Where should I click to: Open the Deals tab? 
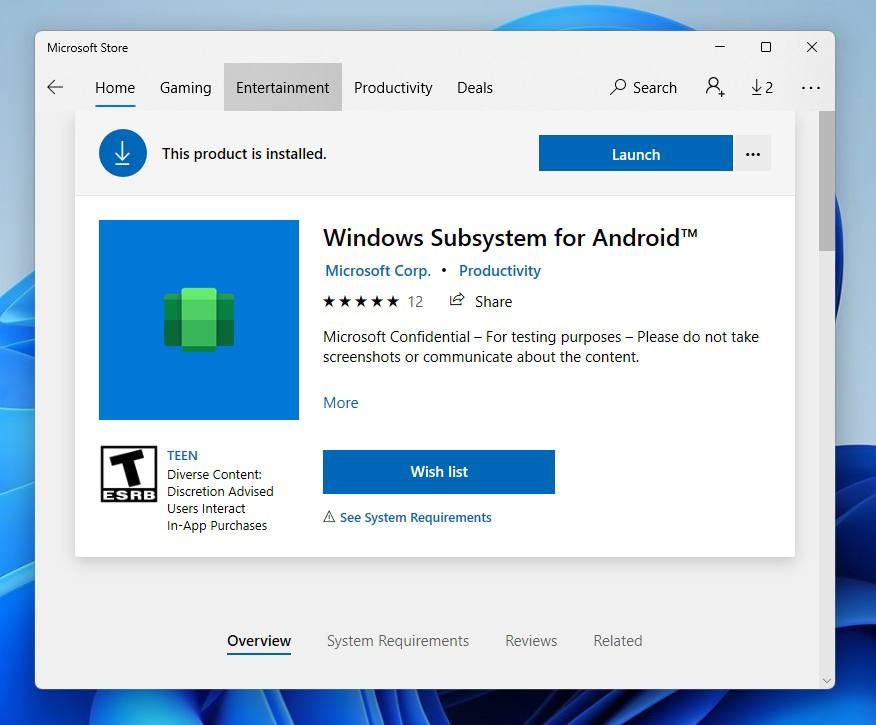(475, 88)
